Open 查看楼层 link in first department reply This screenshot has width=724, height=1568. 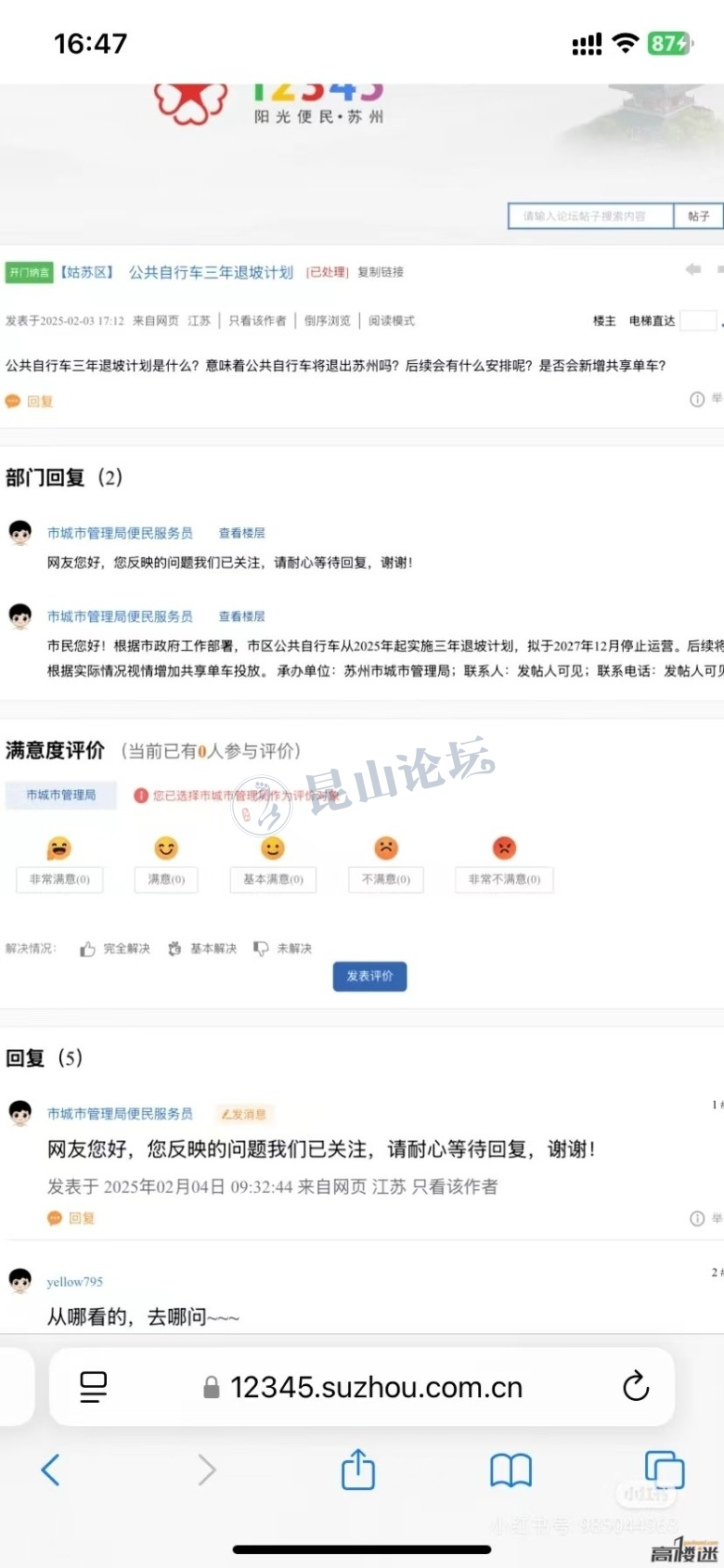pos(241,533)
